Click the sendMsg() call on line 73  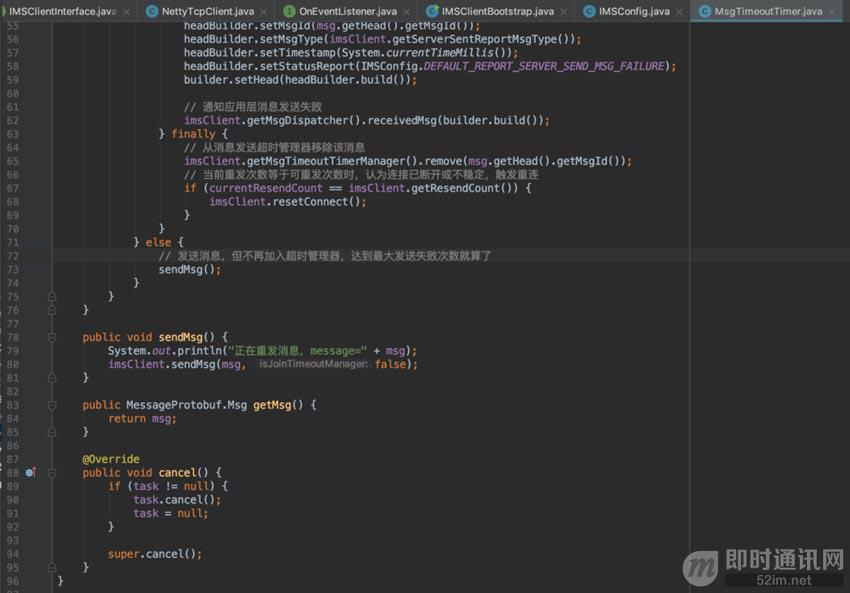pyautogui.click(x=189, y=269)
